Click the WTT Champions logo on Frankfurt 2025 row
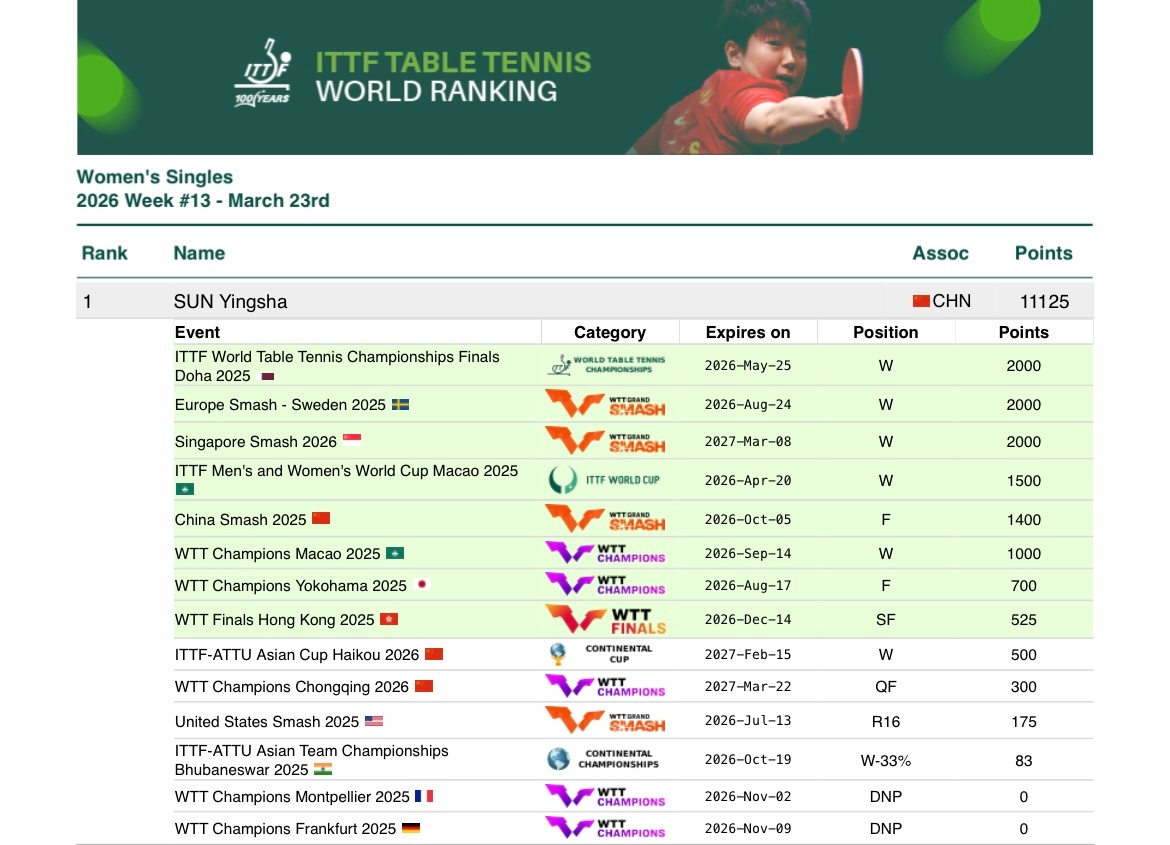The image size is (1170, 845). pos(605,827)
